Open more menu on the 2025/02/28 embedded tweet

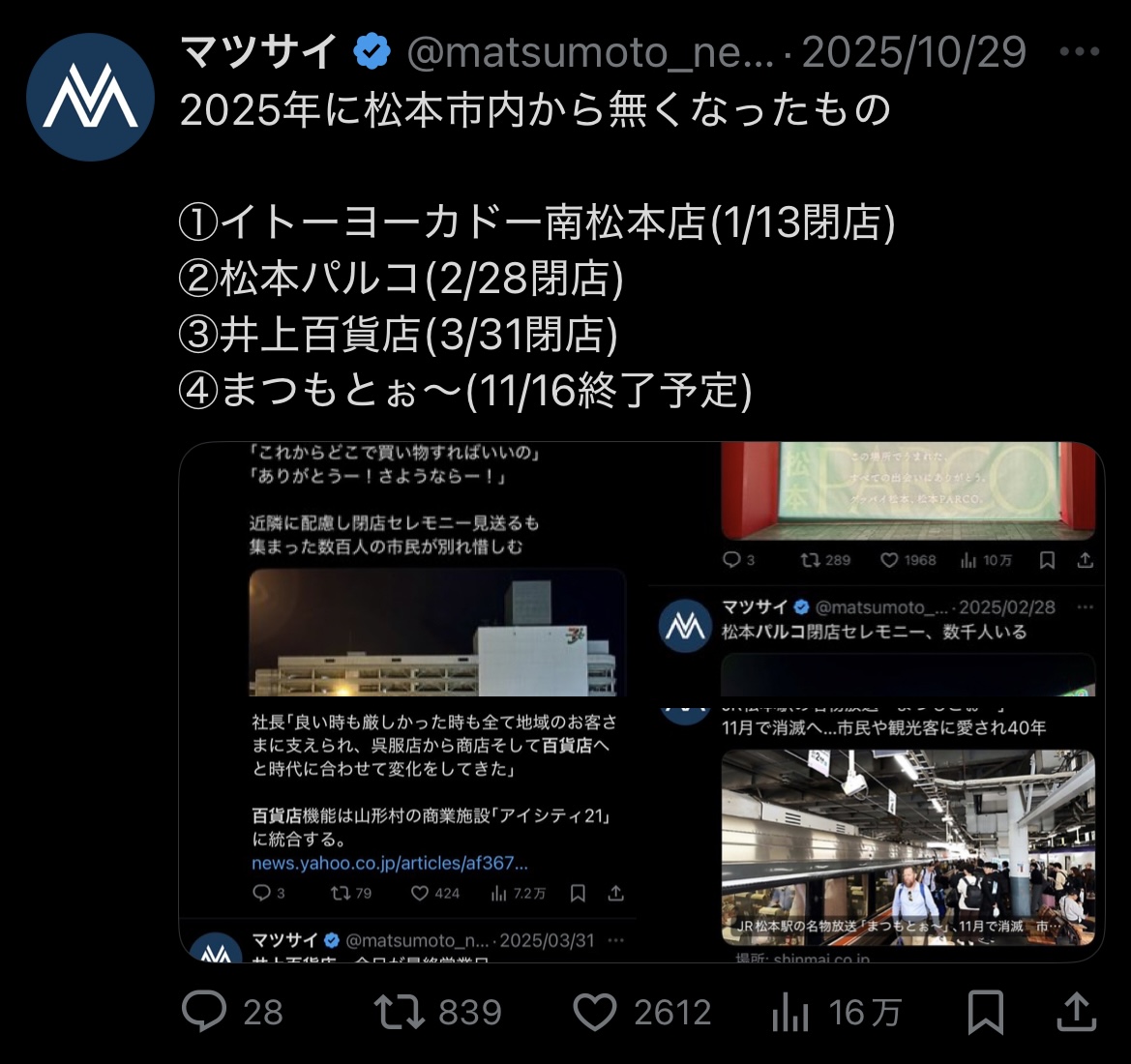(x=1085, y=607)
